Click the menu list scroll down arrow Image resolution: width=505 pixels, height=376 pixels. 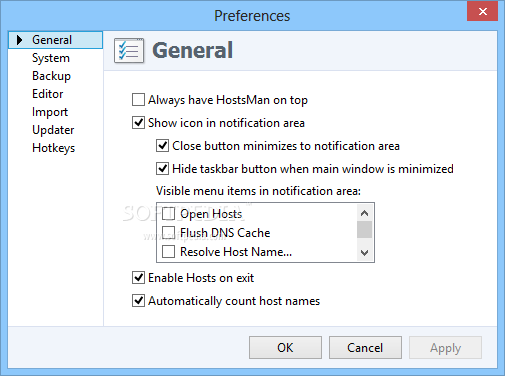tap(365, 252)
